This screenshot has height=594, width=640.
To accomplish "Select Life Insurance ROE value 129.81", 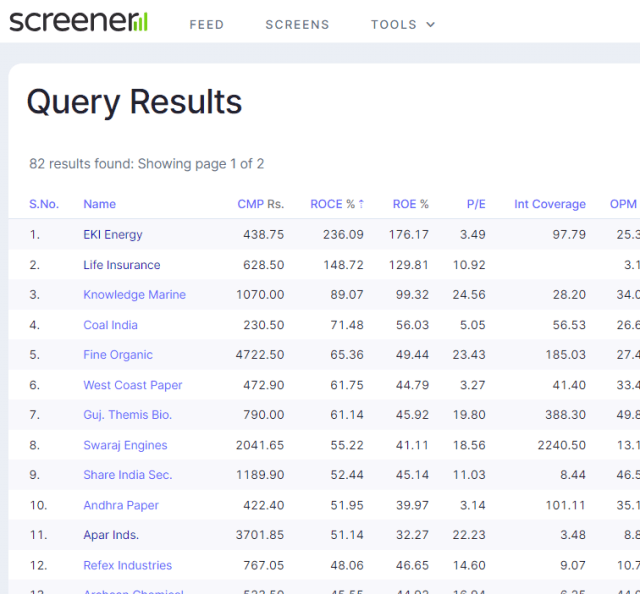I will [409, 265].
